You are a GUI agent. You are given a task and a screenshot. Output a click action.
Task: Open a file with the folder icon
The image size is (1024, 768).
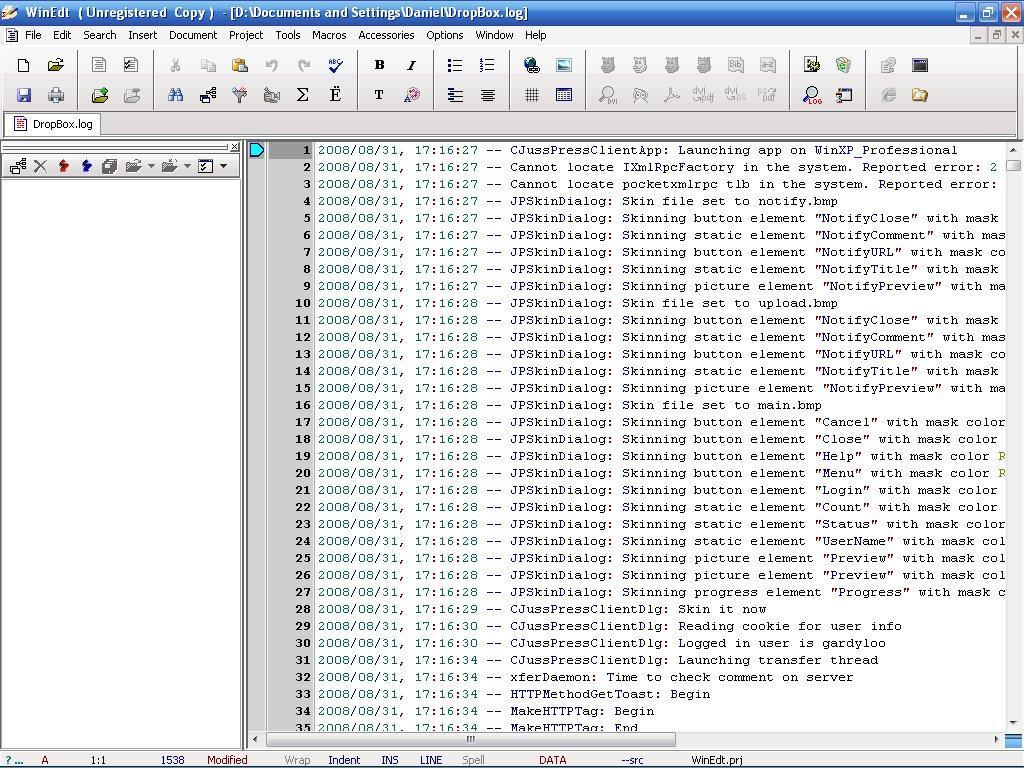coord(56,65)
